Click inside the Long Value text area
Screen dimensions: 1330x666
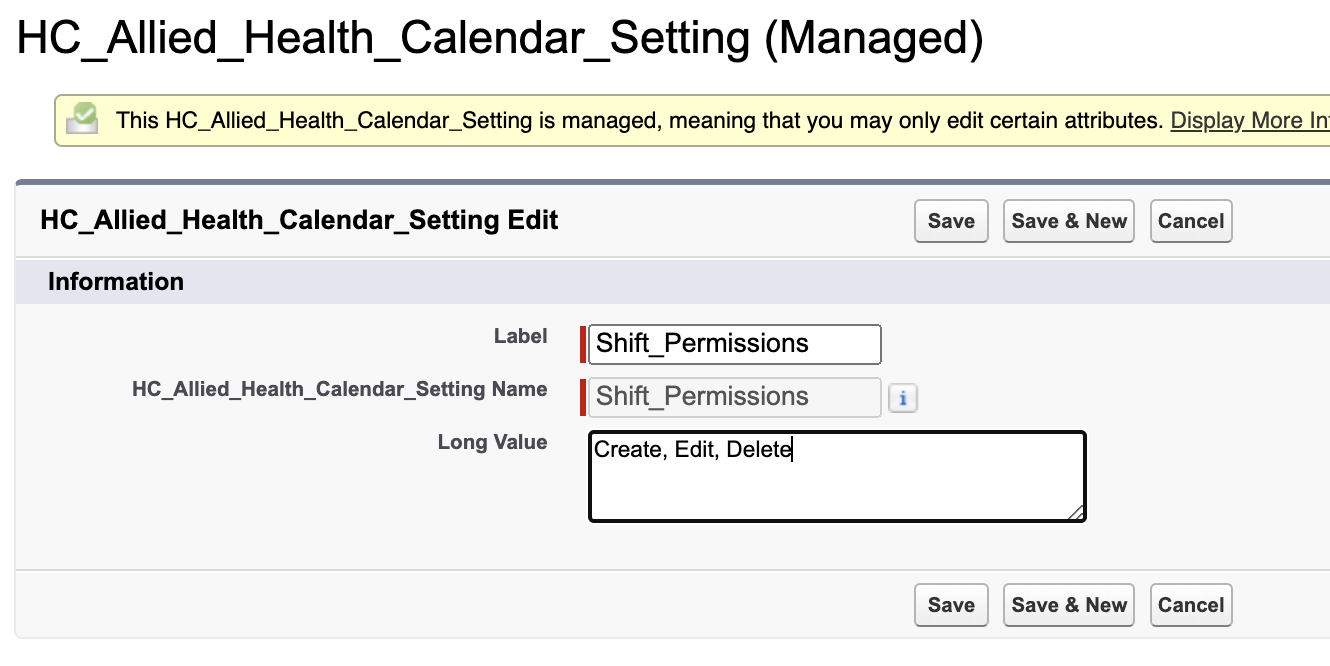pos(837,477)
